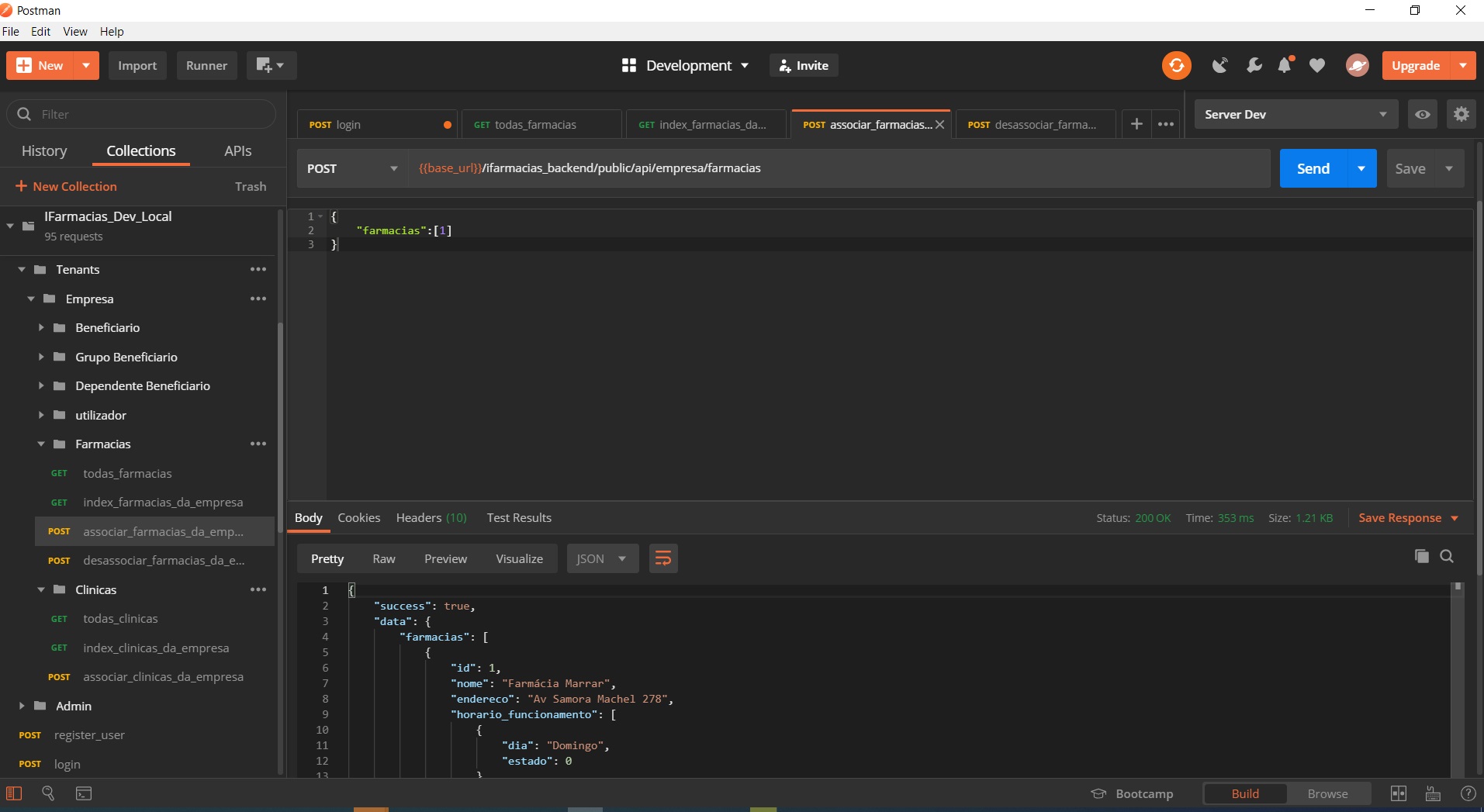Open Postman console icon
Viewport: 1484px width, 812px height.
coord(84,793)
